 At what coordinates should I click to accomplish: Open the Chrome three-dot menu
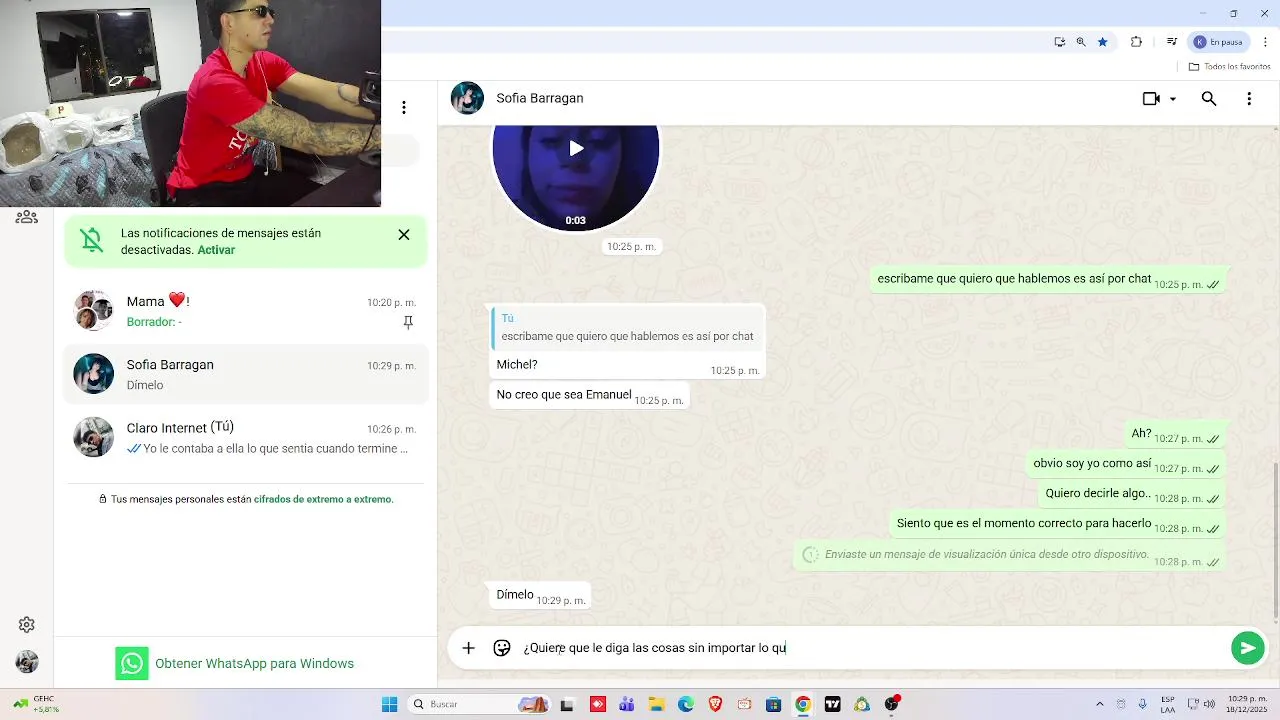coord(1265,42)
